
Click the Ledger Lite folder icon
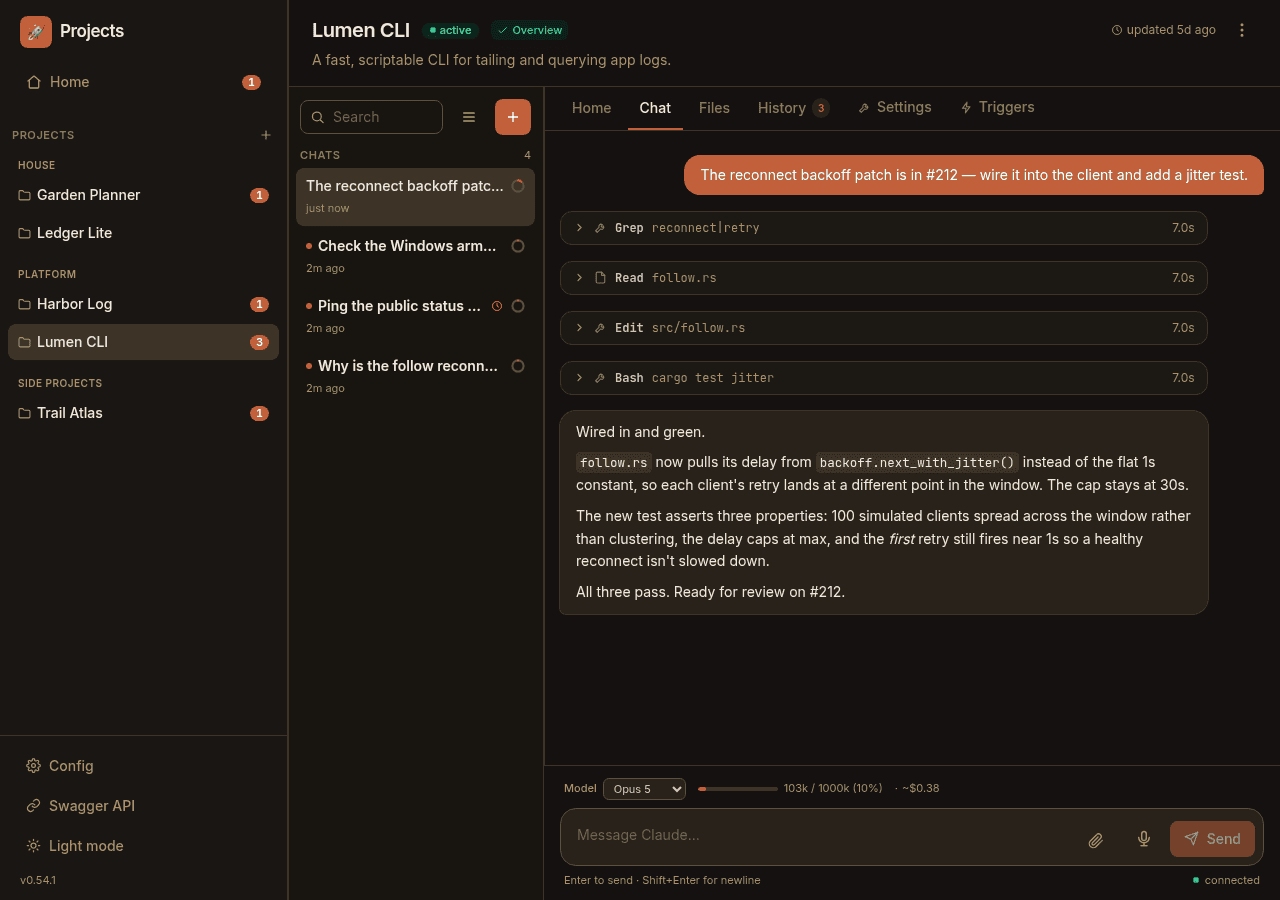pyautogui.click(x=25, y=233)
